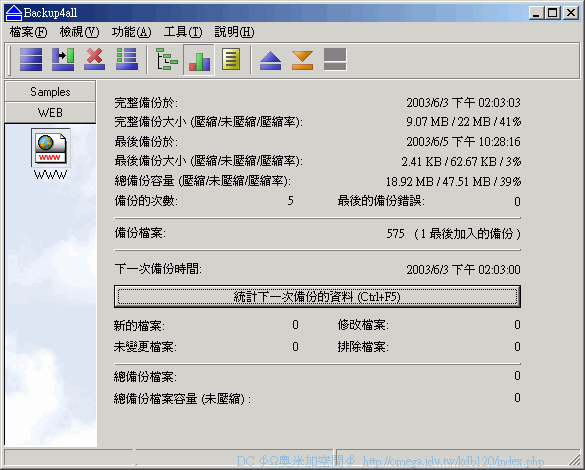Open the 功能(A) menu
The image size is (585, 470).
coord(131,32)
